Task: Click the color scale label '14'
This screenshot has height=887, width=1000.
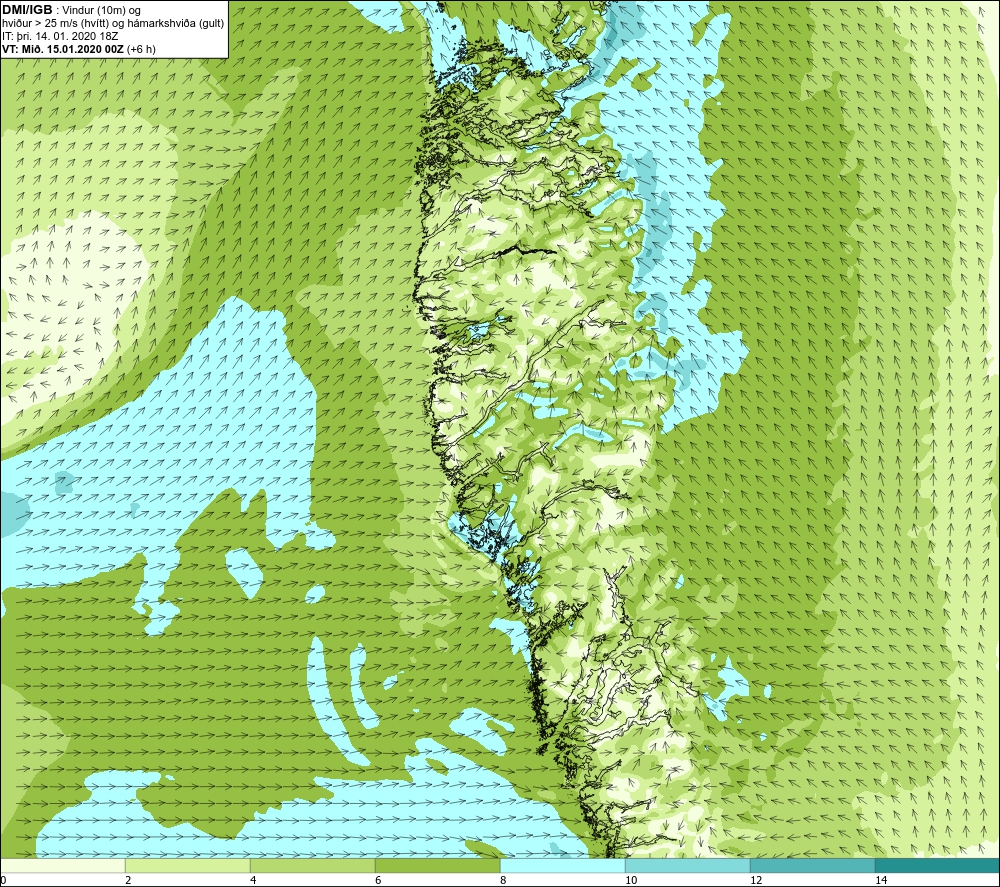Action: click(x=881, y=880)
